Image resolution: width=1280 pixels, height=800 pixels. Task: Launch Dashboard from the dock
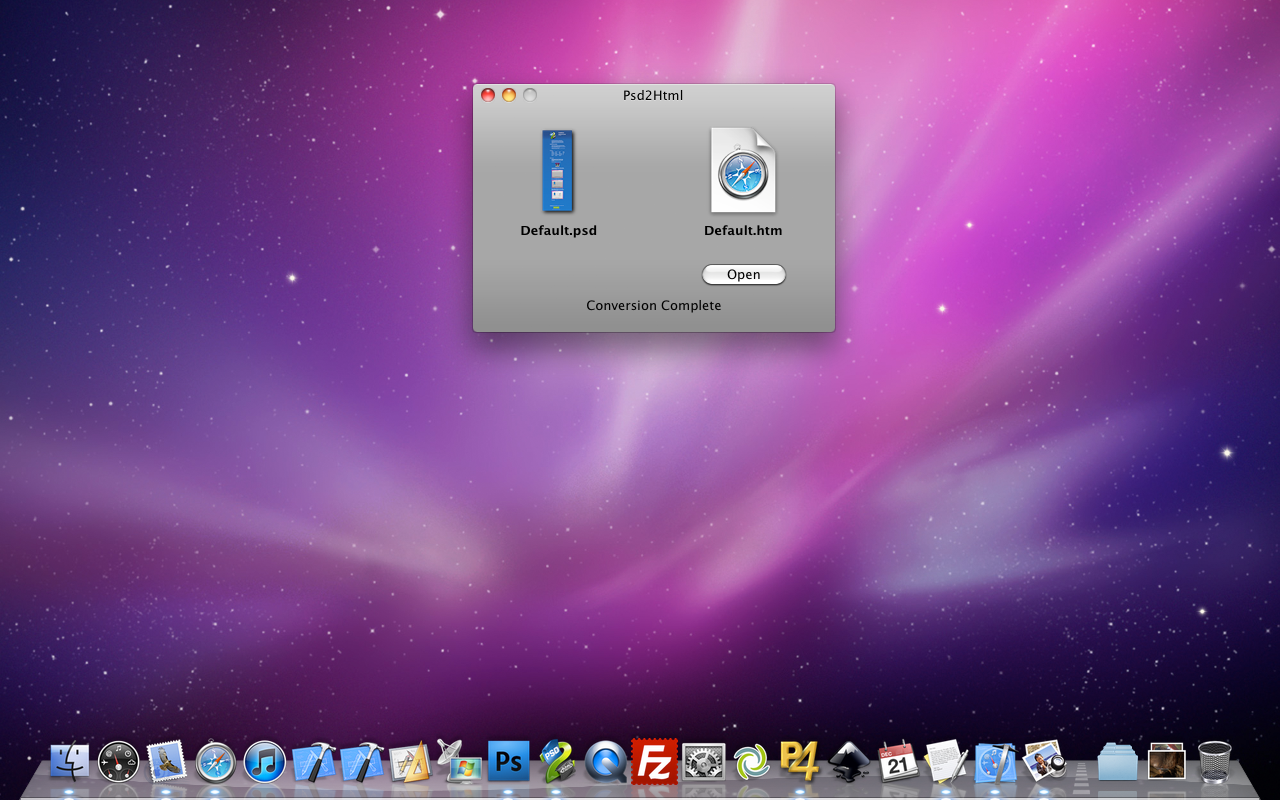118,762
